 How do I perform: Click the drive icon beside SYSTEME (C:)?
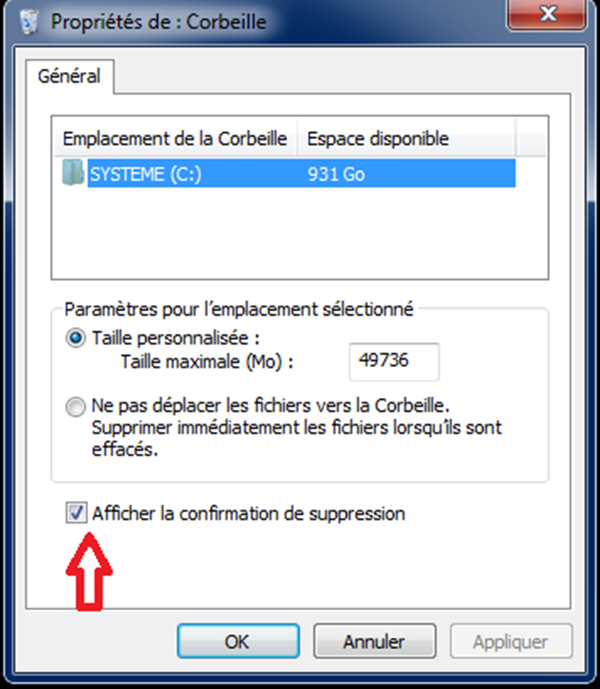[73, 174]
